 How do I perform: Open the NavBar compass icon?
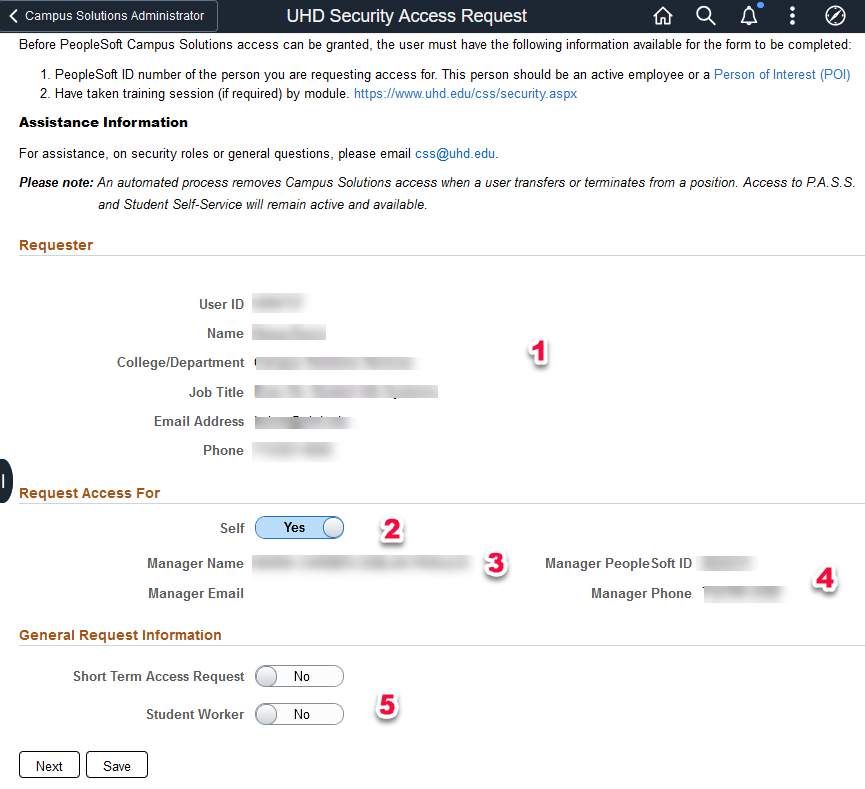pos(835,16)
